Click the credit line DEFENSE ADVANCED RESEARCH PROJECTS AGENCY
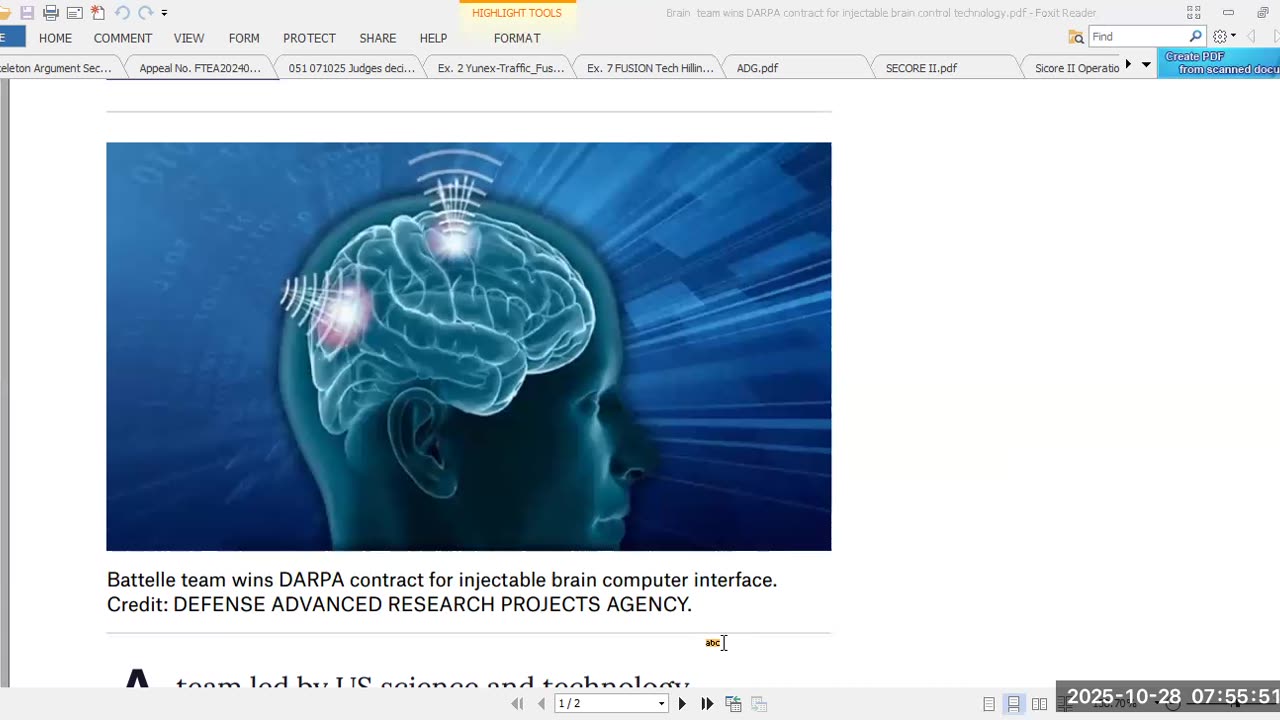 click(432, 605)
